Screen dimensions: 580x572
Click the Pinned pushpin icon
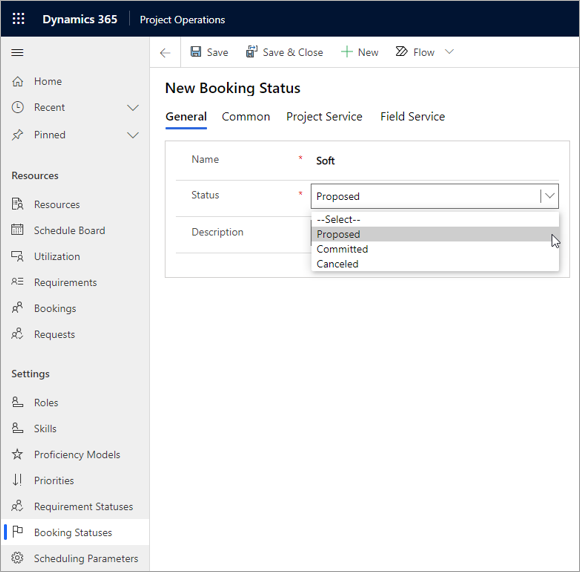point(17,135)
